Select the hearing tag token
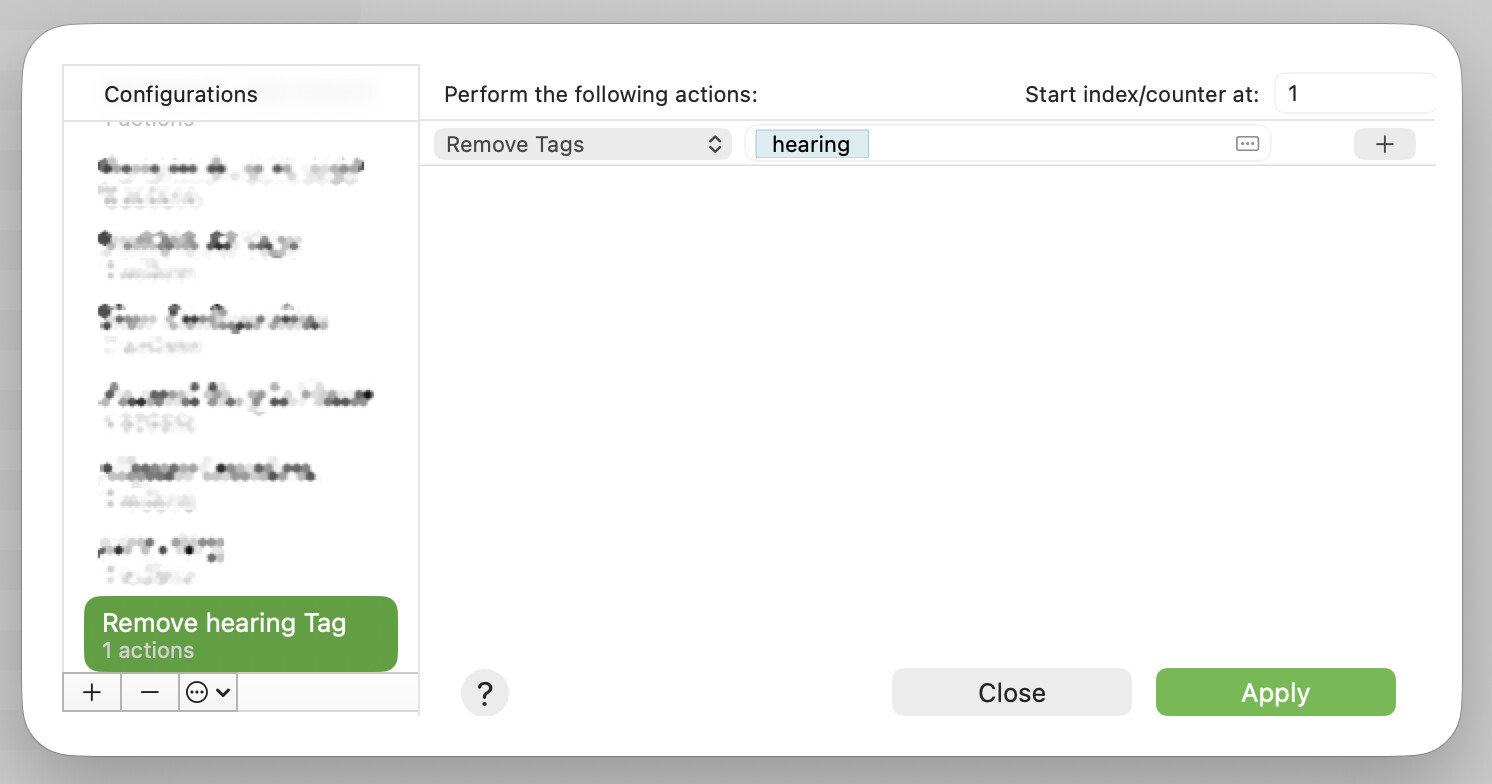1492x784 pixels. [812, 144]
